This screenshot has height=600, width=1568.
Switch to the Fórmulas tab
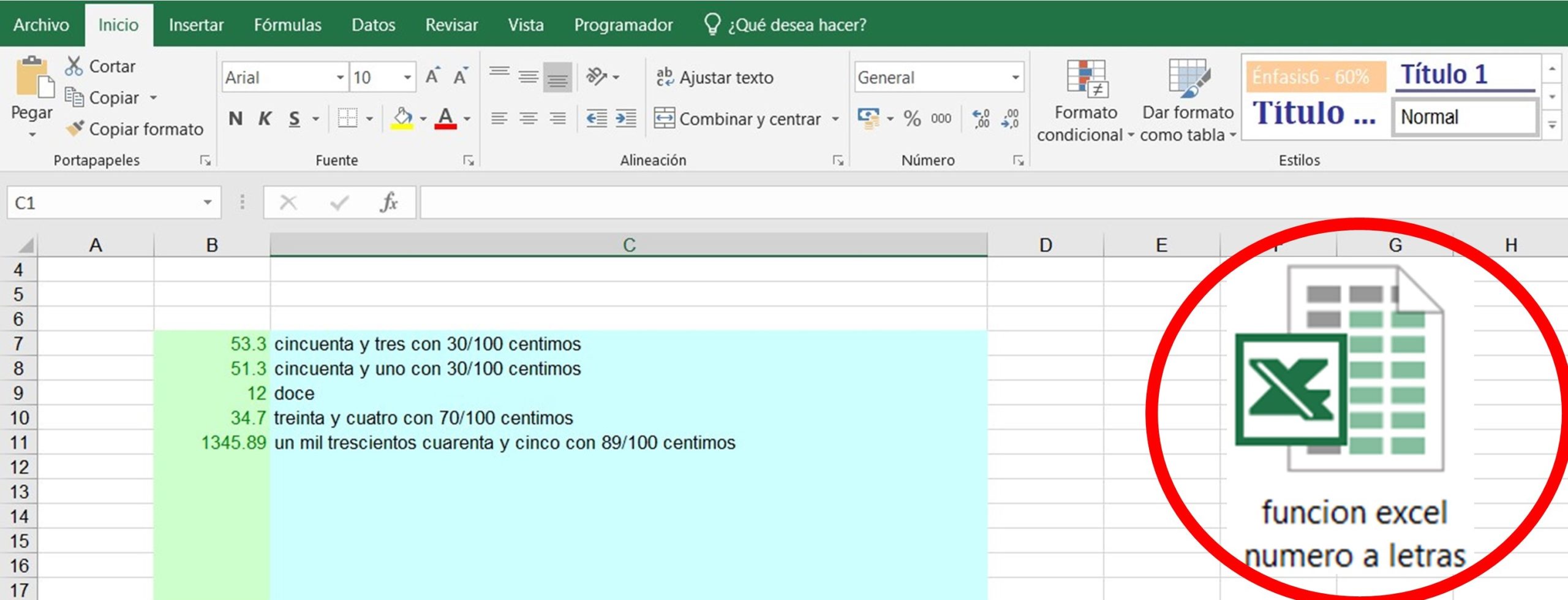[x=287, y=25]
